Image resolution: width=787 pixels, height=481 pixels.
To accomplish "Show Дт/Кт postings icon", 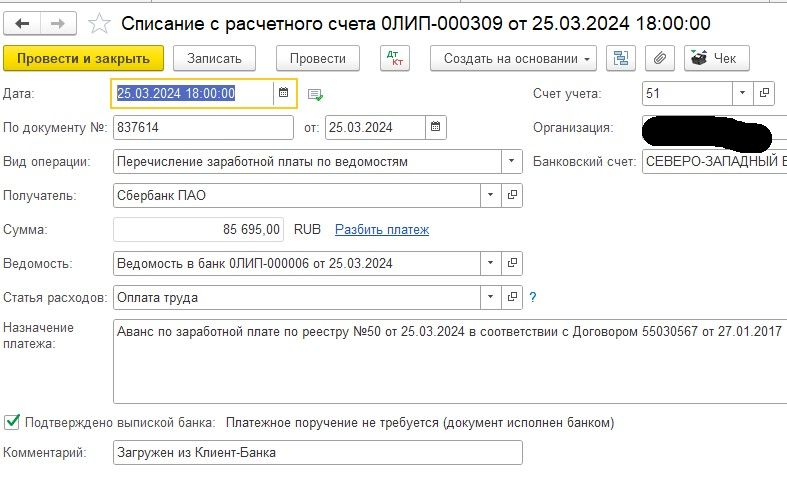I will pyautogui.click(x=395, y=58).
